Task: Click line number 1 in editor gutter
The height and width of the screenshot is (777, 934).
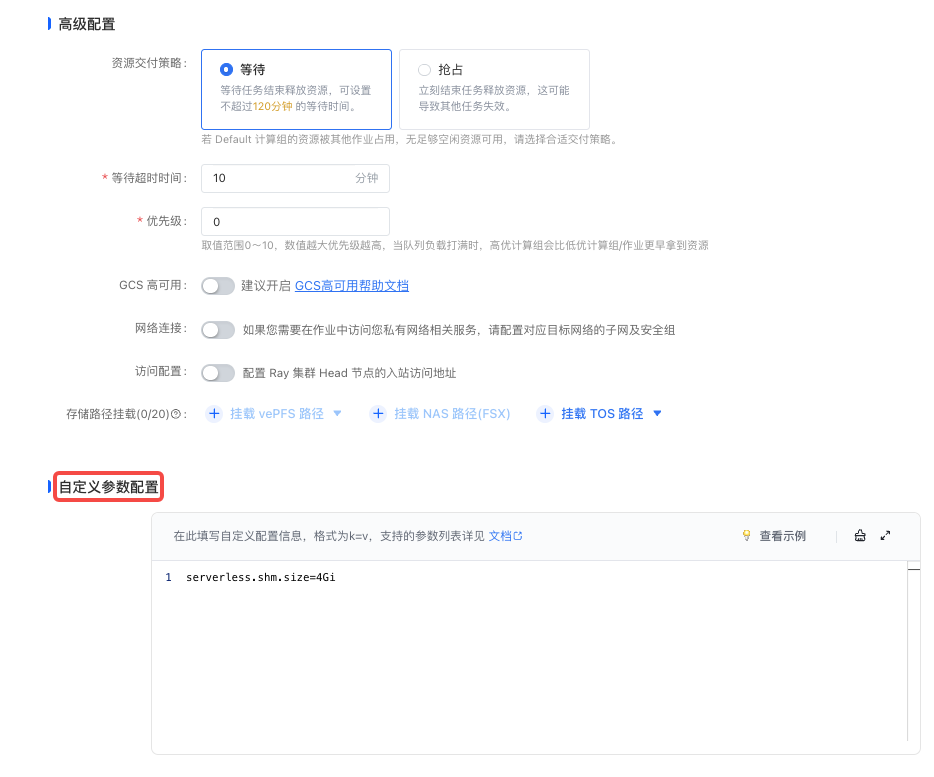Action: pyautogui.click(x=169, y=577)
